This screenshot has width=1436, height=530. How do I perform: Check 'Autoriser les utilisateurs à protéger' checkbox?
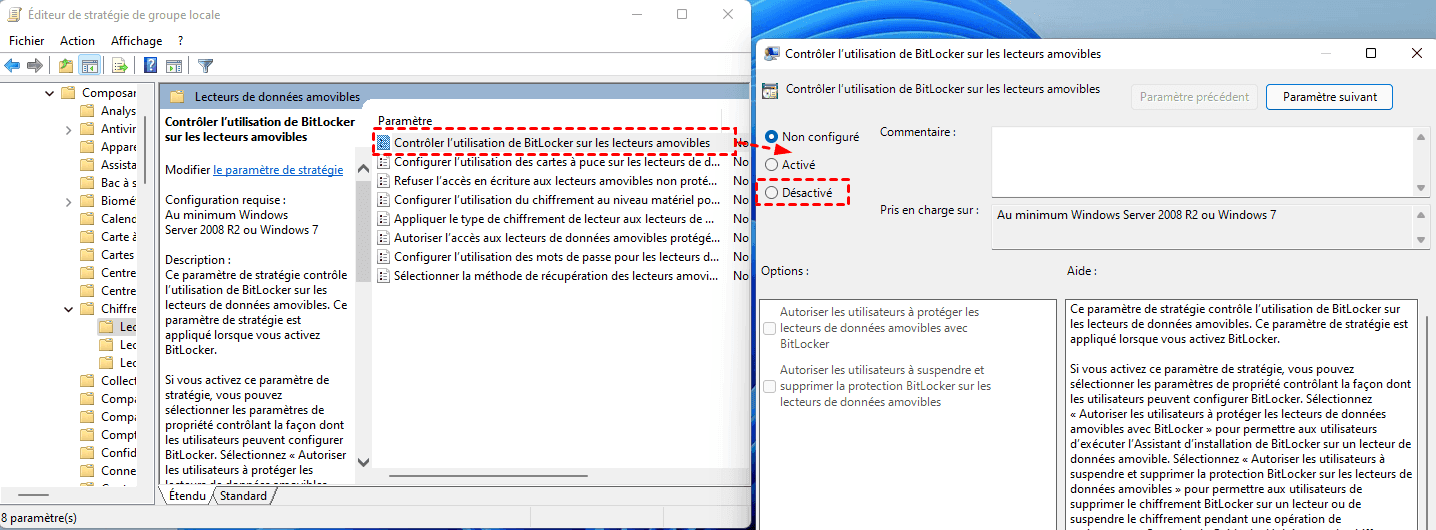[x=769, y=328]
